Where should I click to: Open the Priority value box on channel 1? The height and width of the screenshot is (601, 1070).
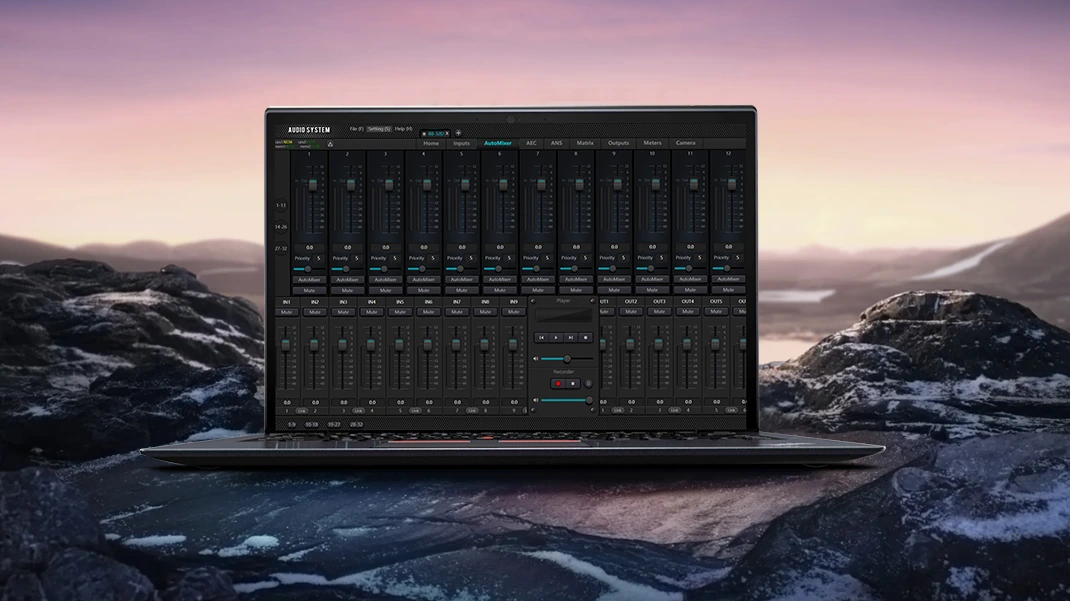(319, 258)
